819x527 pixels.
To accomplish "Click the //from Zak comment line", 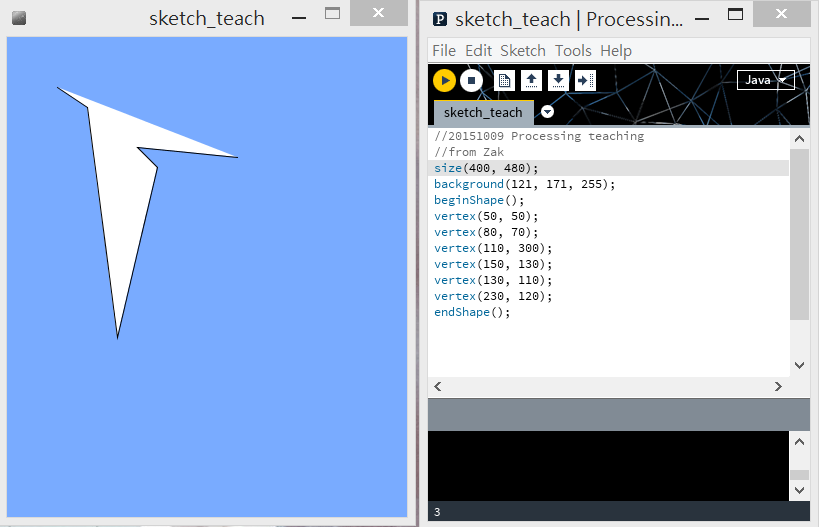I will click(469, 152).
